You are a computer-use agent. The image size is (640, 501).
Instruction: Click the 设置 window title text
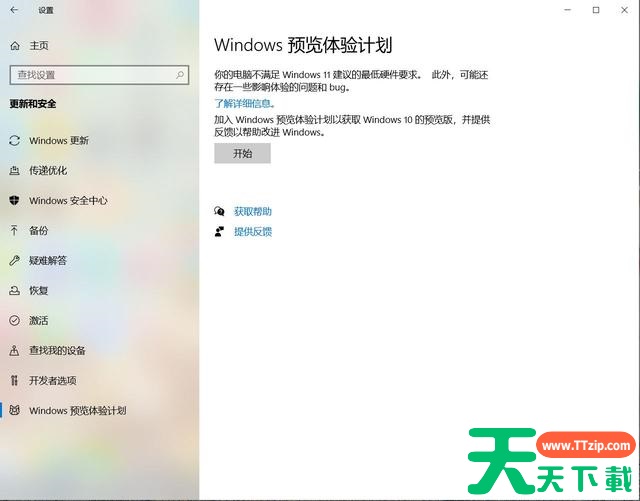[x=46, y=10]
